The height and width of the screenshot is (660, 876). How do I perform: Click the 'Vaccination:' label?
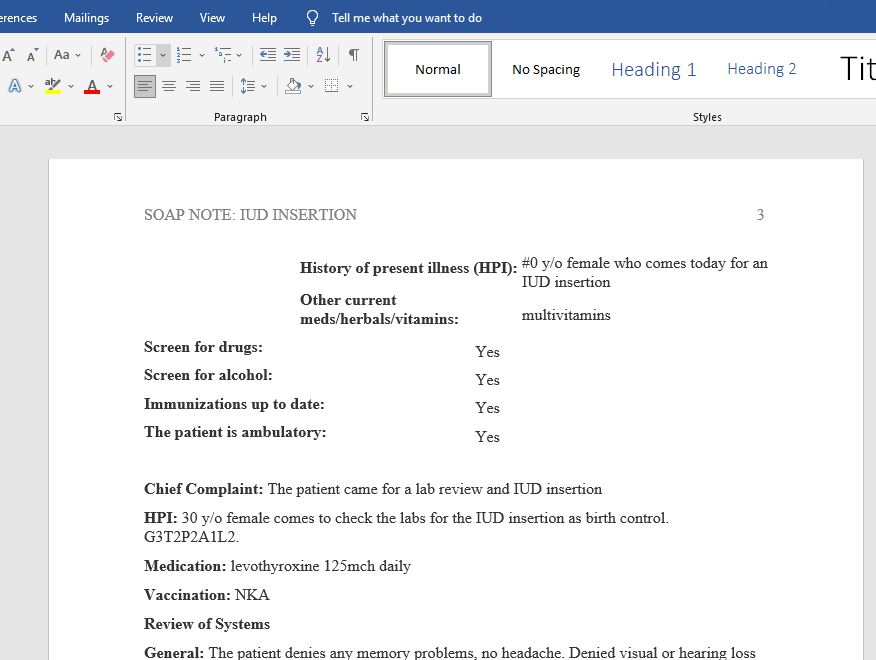pyautogui.click(x=187, y=595)
